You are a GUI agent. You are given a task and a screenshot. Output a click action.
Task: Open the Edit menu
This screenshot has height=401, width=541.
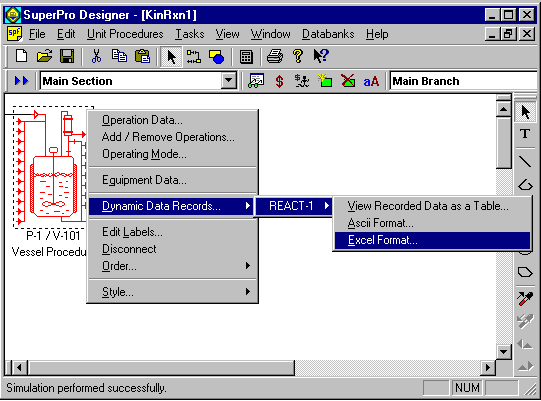66,34
